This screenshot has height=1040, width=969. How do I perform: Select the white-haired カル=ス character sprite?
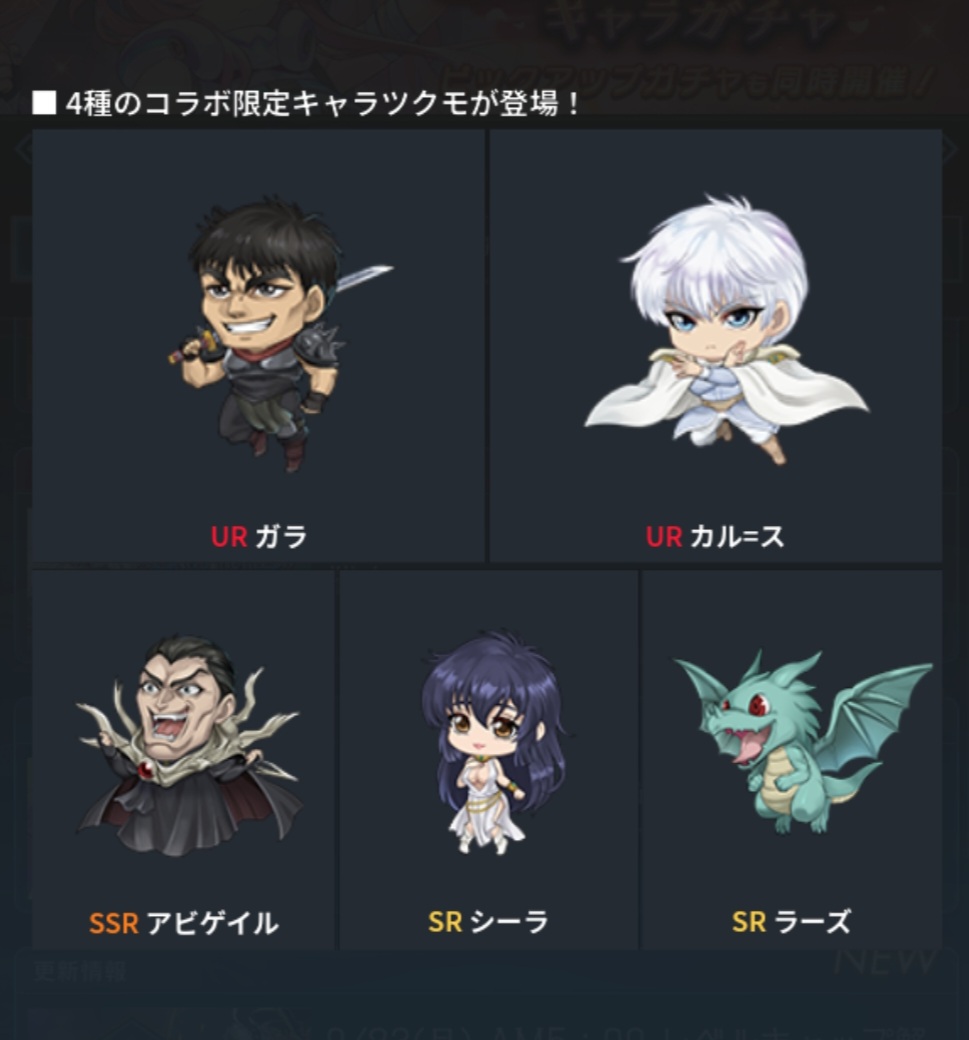(x=724, y=330)
